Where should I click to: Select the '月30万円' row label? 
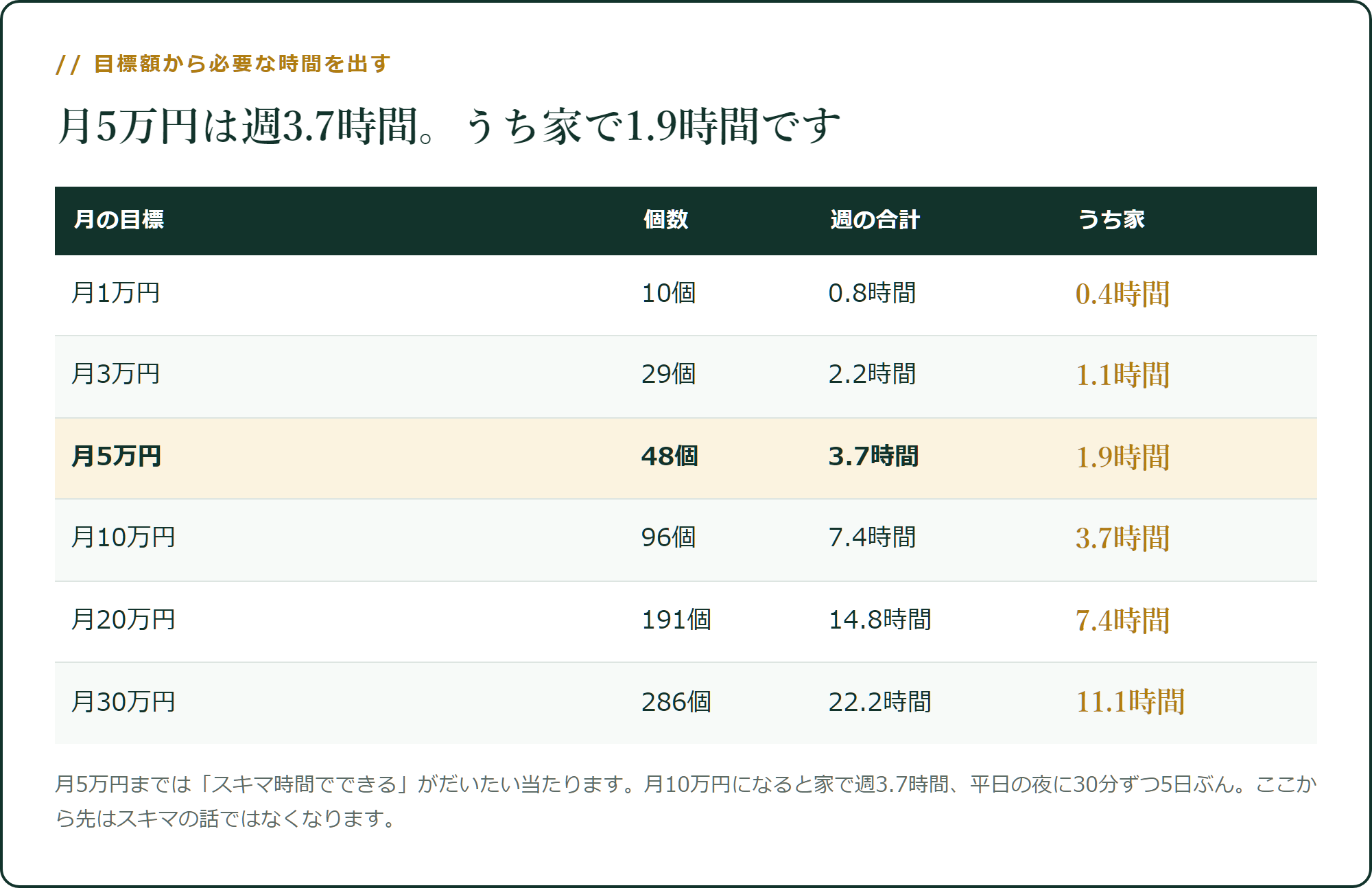click(123, 702)
